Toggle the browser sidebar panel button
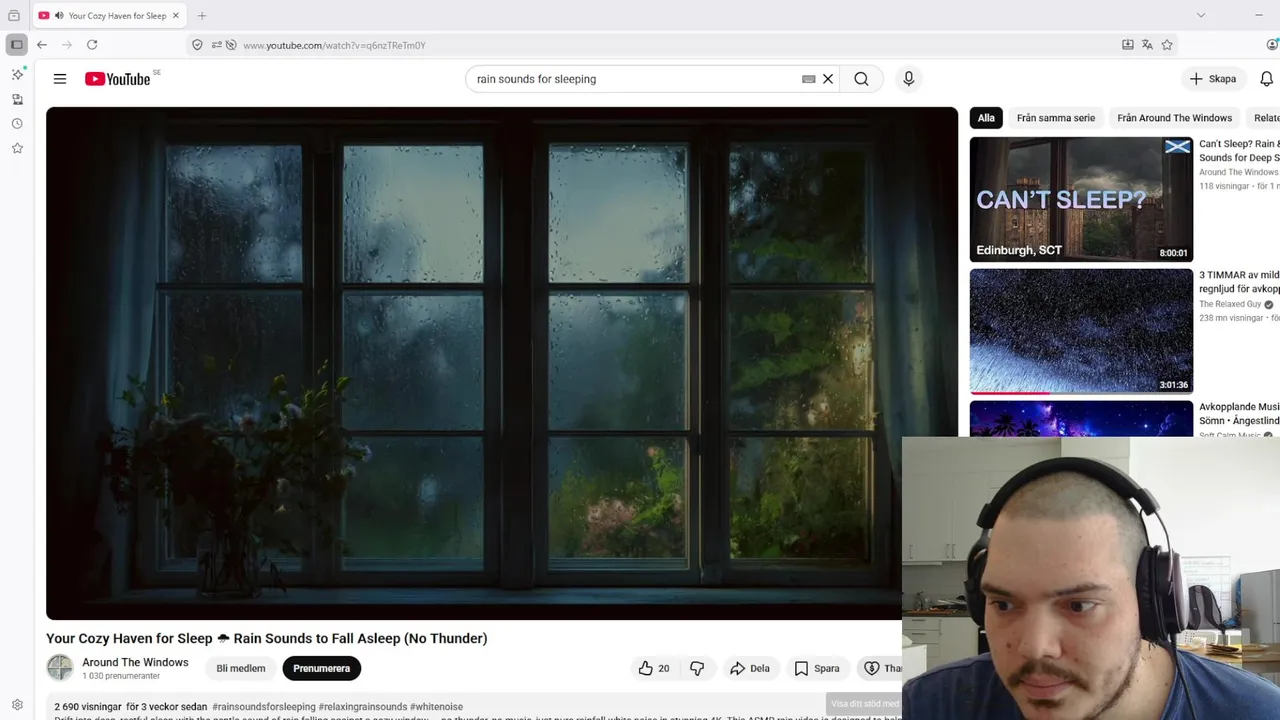This screenshot has width=1280, height=720. [16, 45]
